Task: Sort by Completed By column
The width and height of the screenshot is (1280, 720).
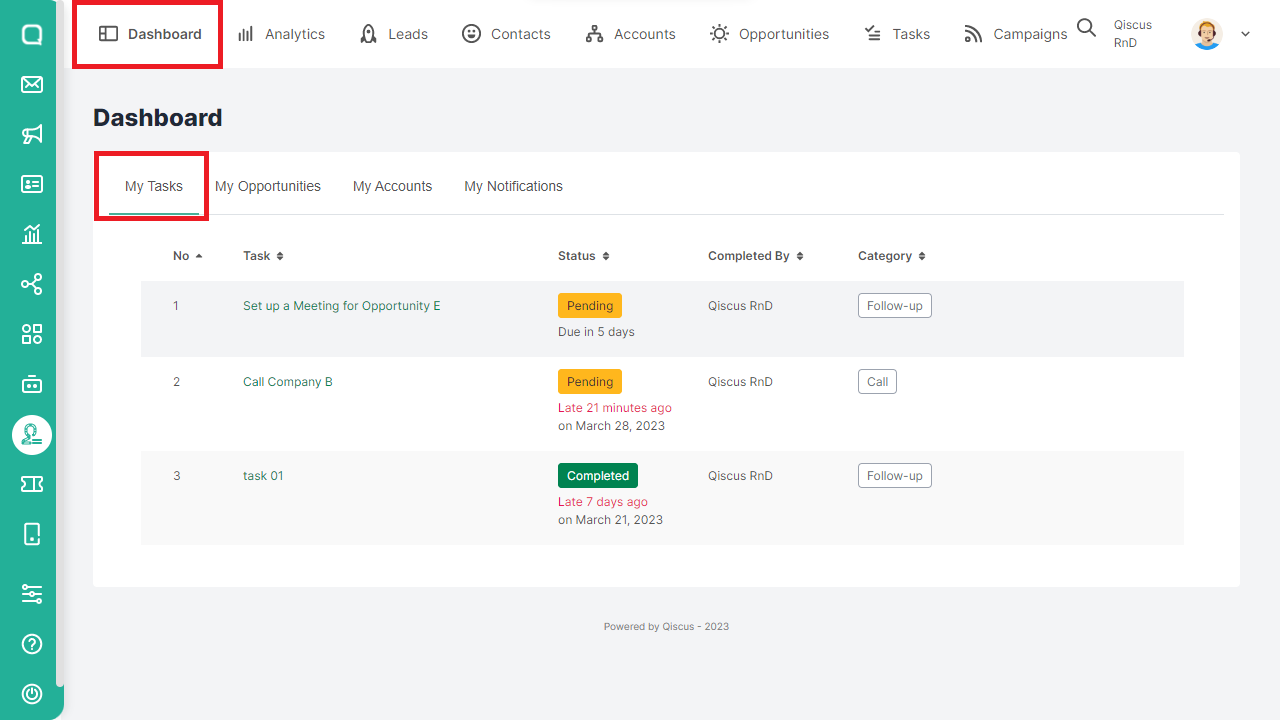Action: [x=755, y=256]
